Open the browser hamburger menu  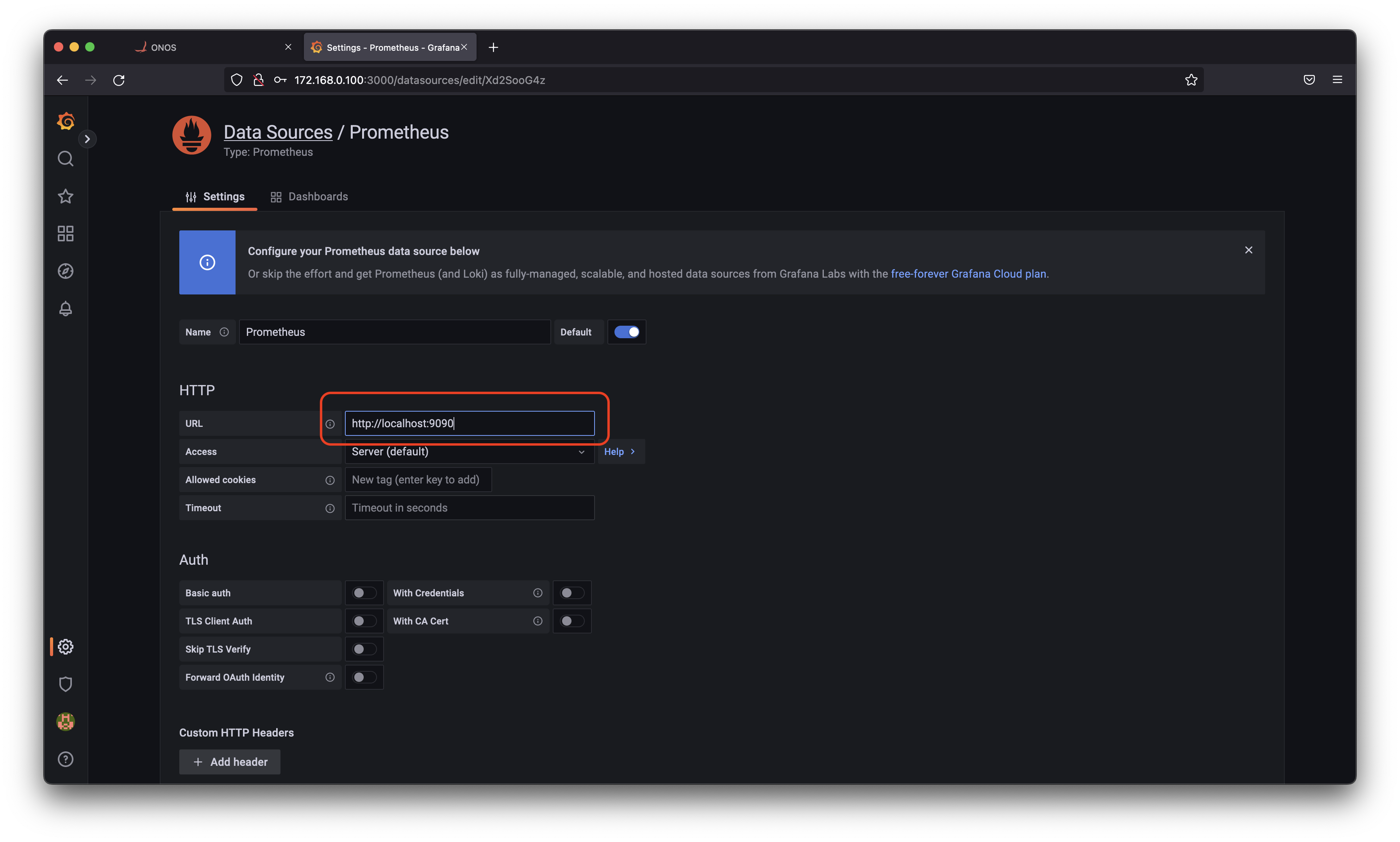point(1337,80)
